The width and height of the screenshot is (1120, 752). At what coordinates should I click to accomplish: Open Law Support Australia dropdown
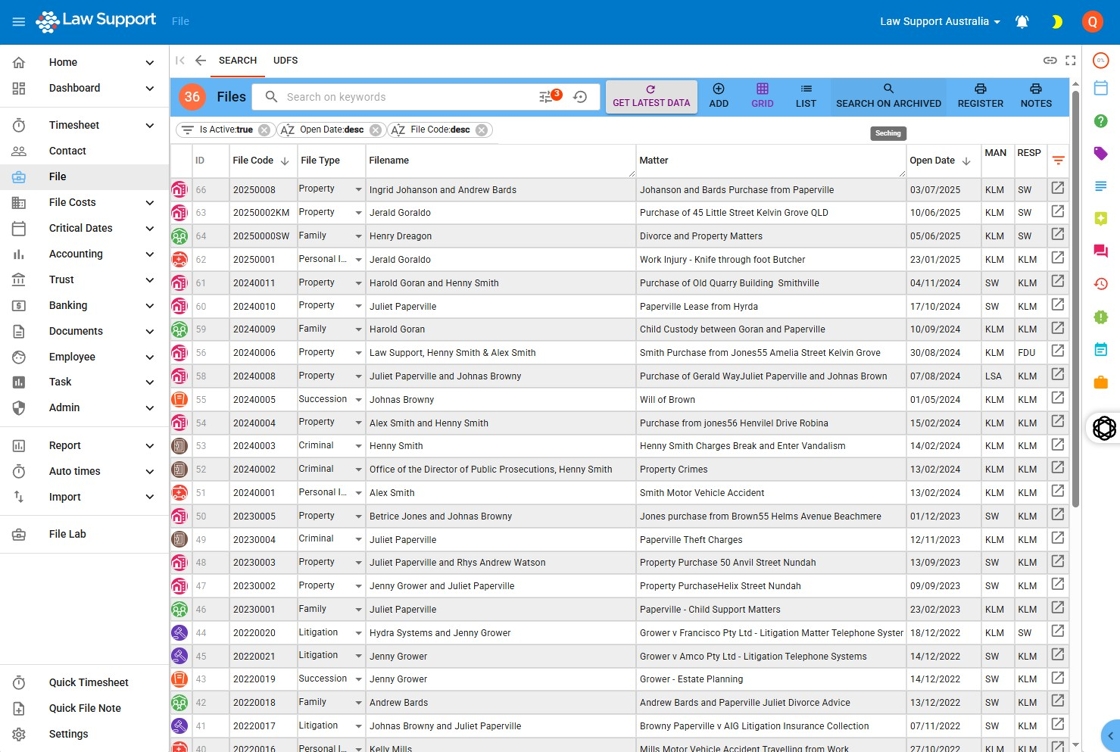pos(940,22)
